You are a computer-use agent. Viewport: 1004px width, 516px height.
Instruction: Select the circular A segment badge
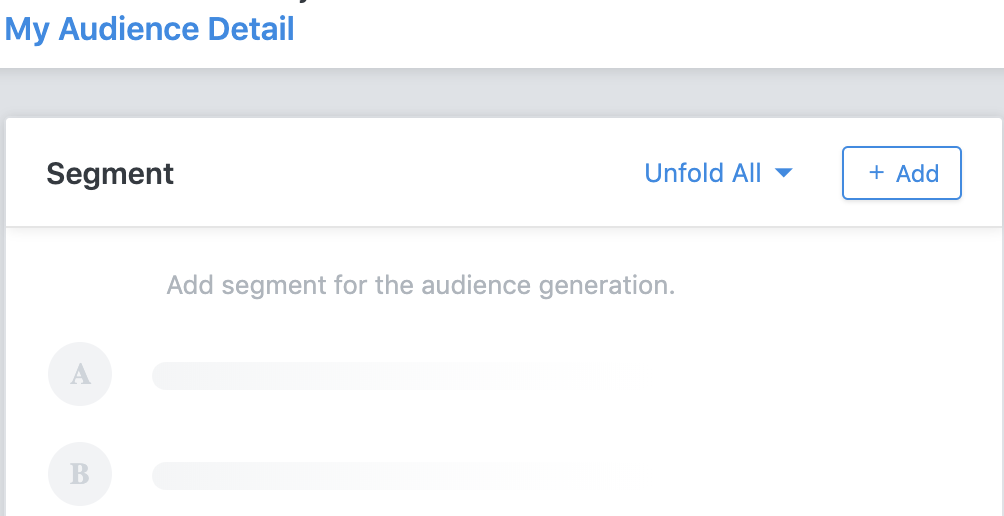[80, 375]
